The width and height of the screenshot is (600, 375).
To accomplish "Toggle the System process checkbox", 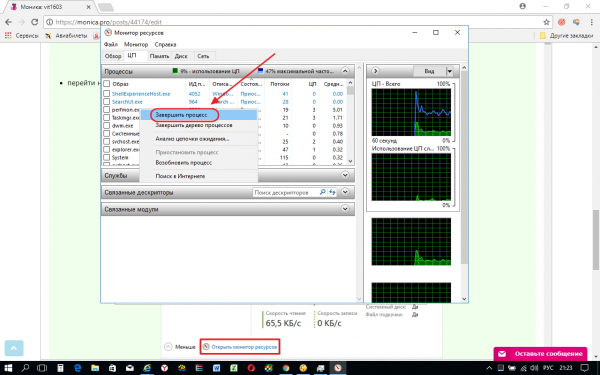I will [x=107, y=157].
